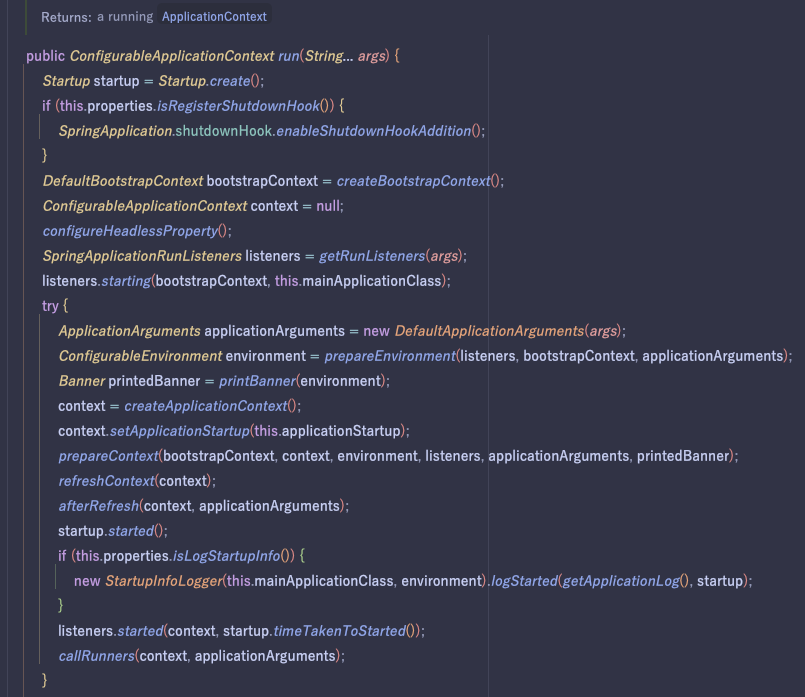Click refreshContext method call

(x=106, y=481)
